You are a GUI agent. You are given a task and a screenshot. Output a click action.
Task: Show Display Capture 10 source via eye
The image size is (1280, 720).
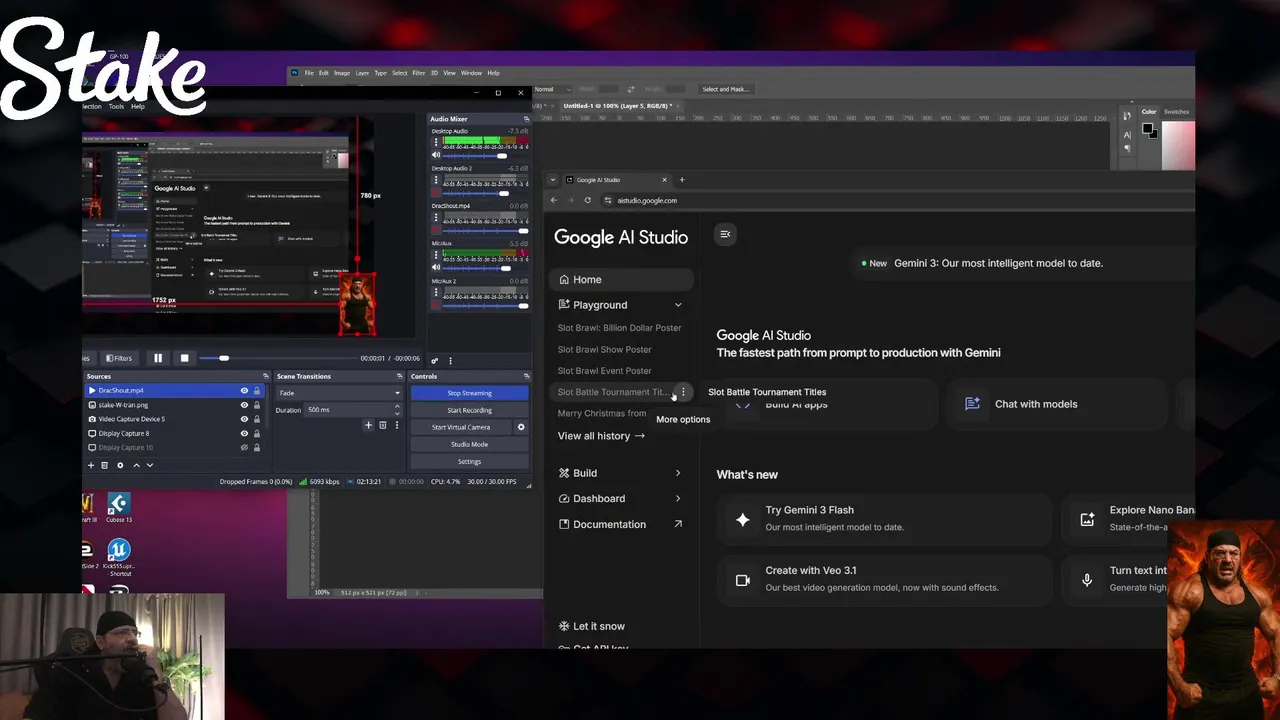244,447
